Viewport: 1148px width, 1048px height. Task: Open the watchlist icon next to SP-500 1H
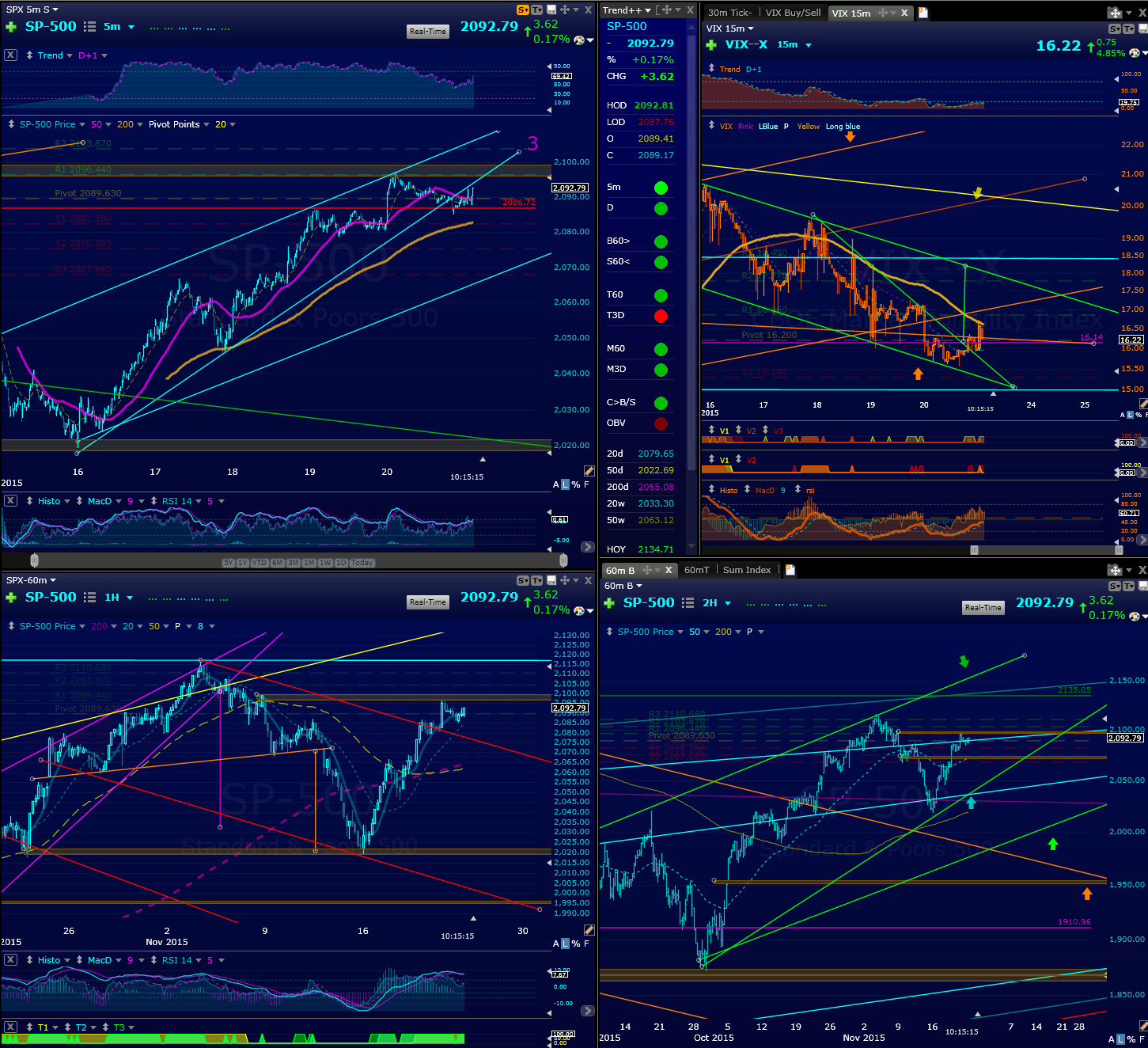point(89,598)
